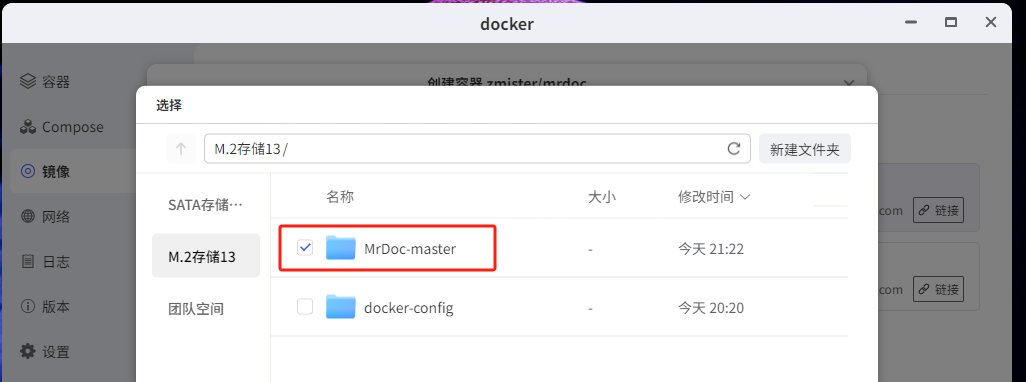
Task: Click the MrDoc-master folder icon
Action: [340, 248]
